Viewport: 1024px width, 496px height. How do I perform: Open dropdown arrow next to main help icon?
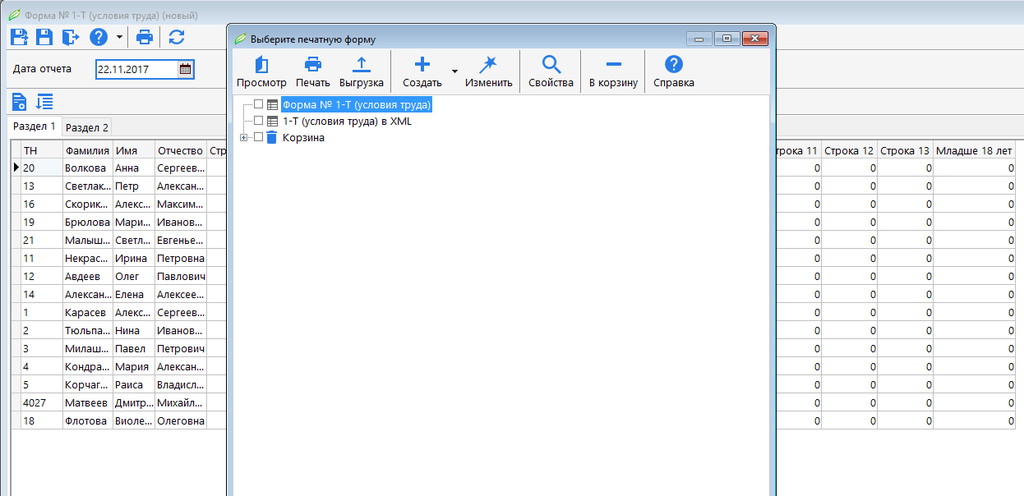click(119, 37)
